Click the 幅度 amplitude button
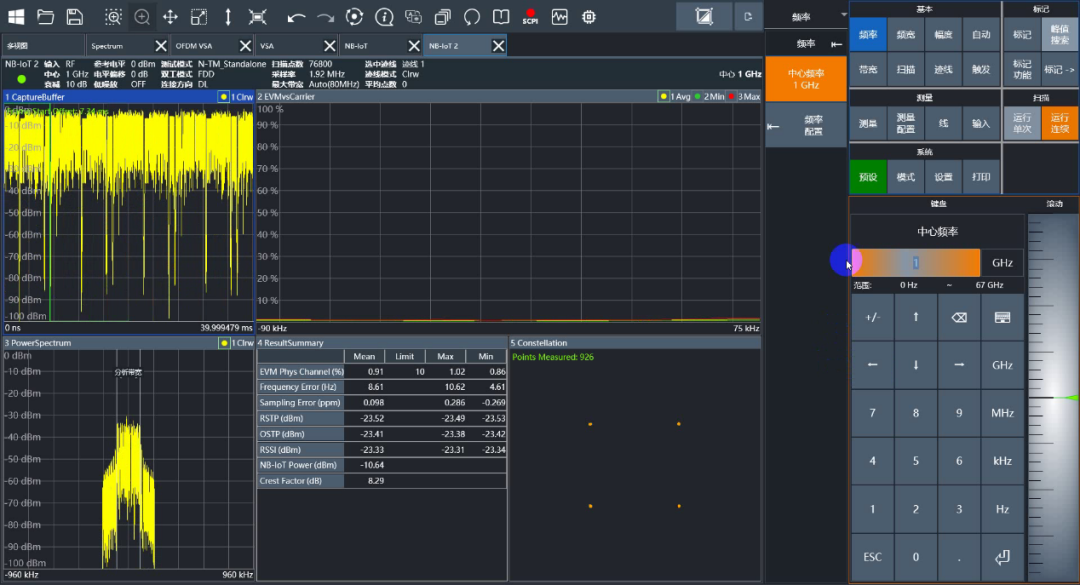Viewport: 1080px width, 585px height. point(943,34)
